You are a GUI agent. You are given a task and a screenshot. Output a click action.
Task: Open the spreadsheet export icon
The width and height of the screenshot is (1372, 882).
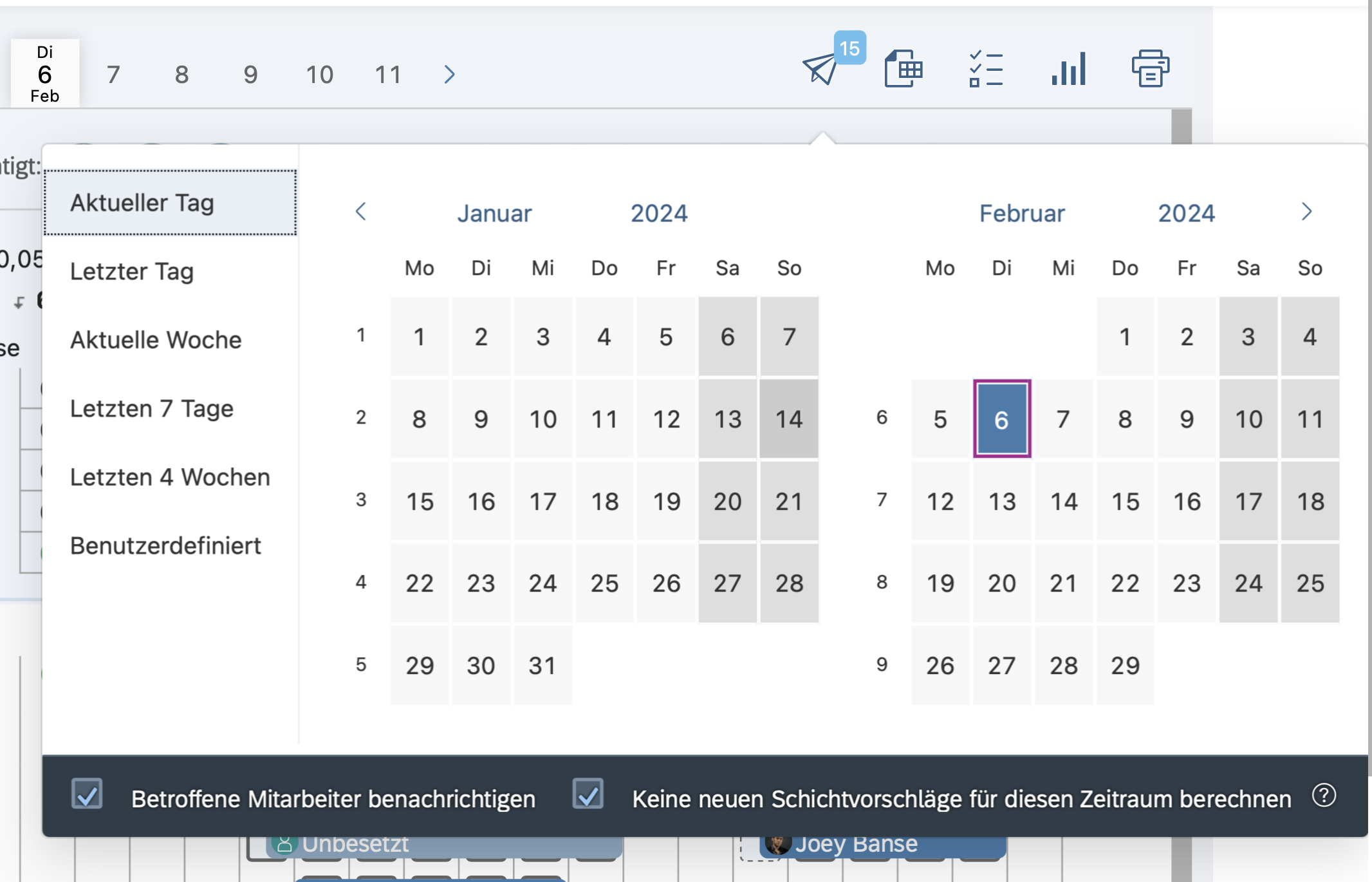click(904, 69)
